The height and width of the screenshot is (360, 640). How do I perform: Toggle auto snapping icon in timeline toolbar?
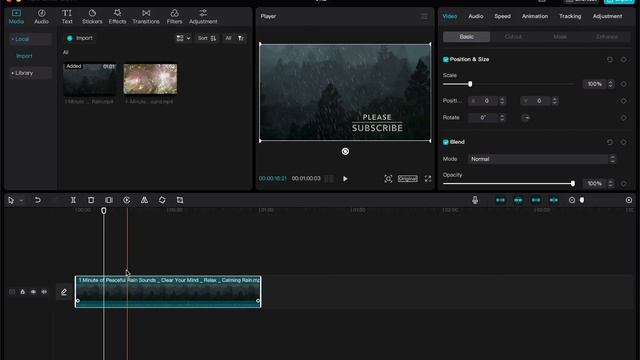click(x=518, y=200)
